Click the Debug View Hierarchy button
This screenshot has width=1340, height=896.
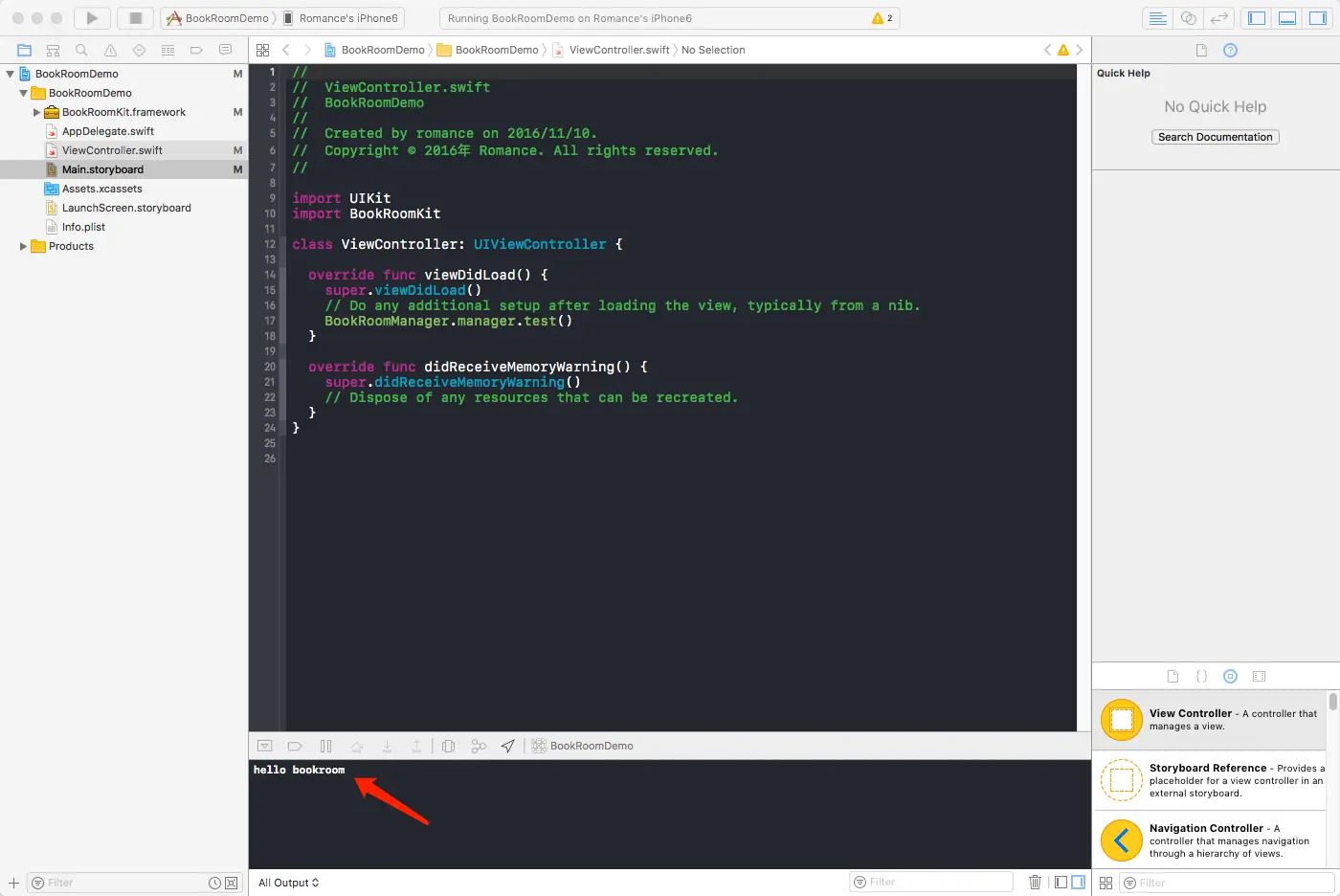click(448, 746)
